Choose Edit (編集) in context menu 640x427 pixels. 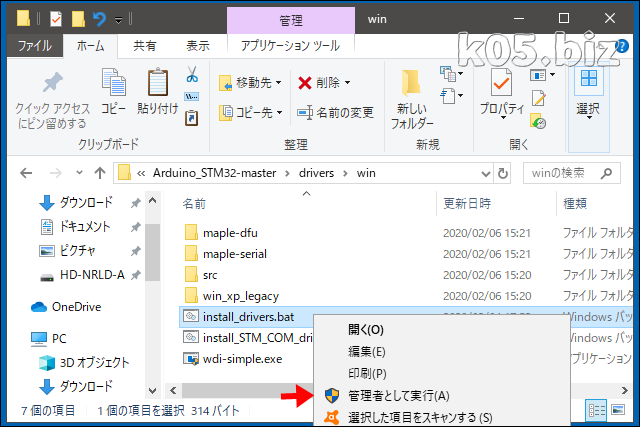tap(367, 351)
